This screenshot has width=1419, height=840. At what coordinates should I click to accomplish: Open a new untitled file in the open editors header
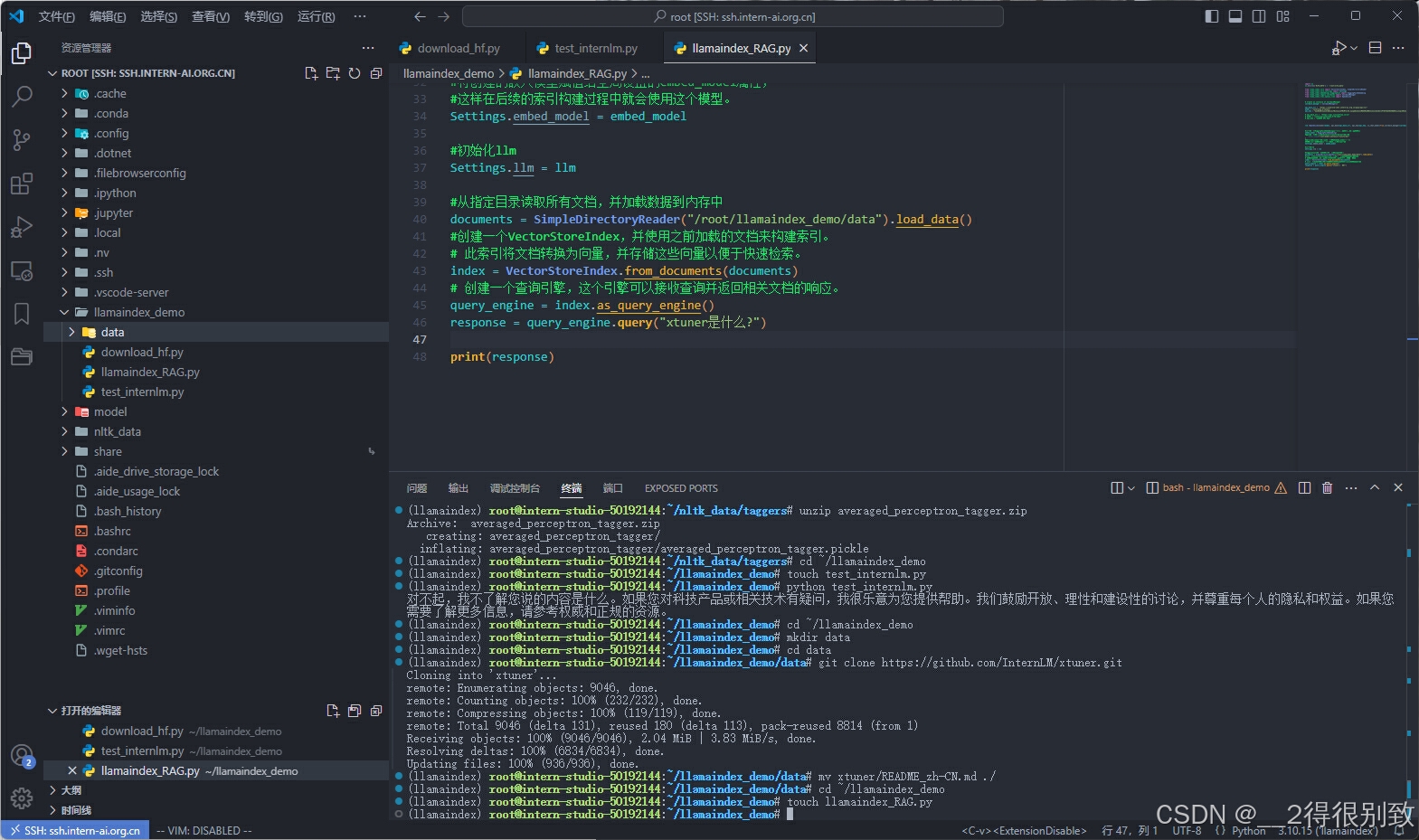tap(333, 711)
